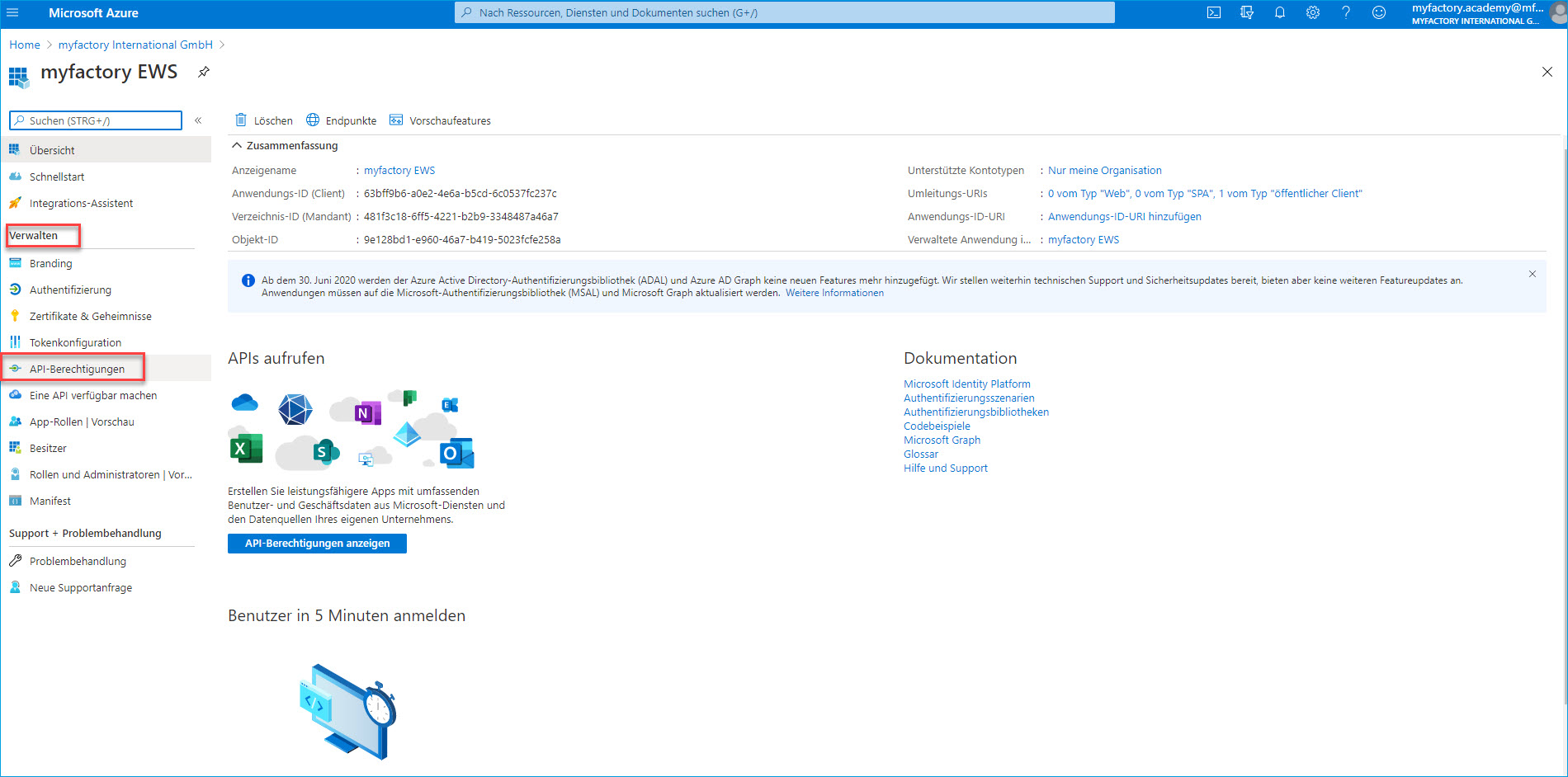This screenshot has width=1568, height=777.
Task: Select Übersicht in the sidebar
Action: 106,150
